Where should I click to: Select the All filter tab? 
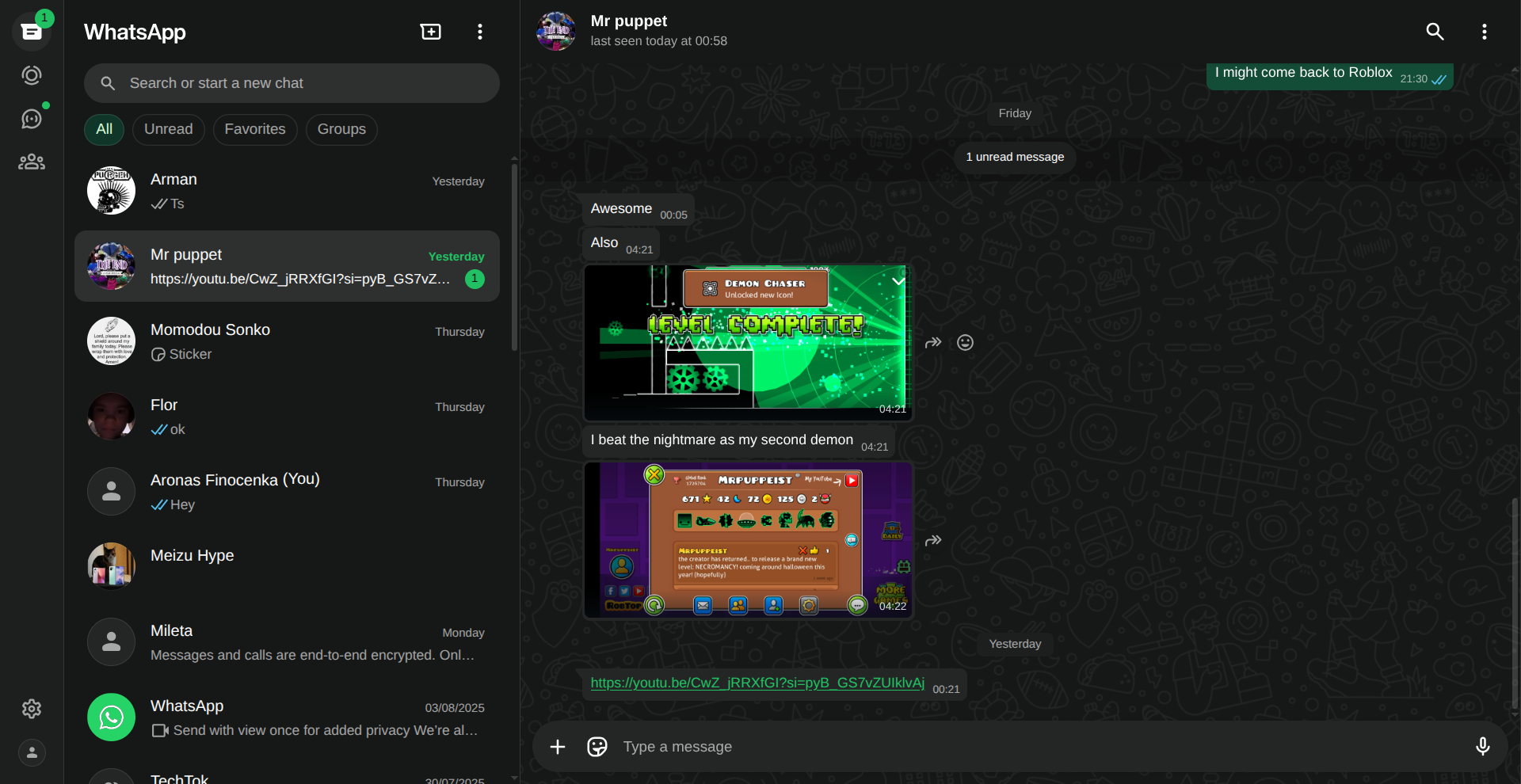(x=104, y=129)
